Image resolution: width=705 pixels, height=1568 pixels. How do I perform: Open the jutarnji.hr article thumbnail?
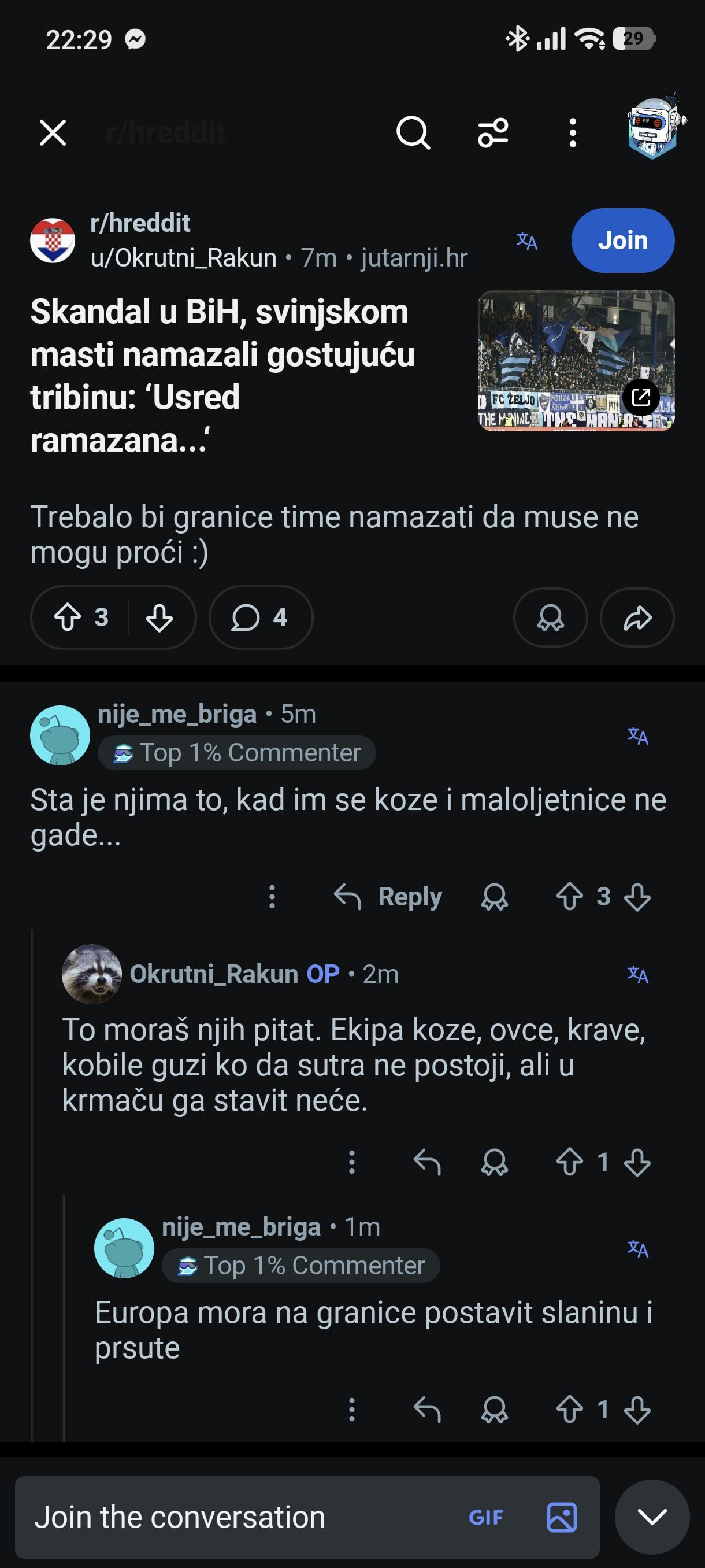tap(576, 360)
